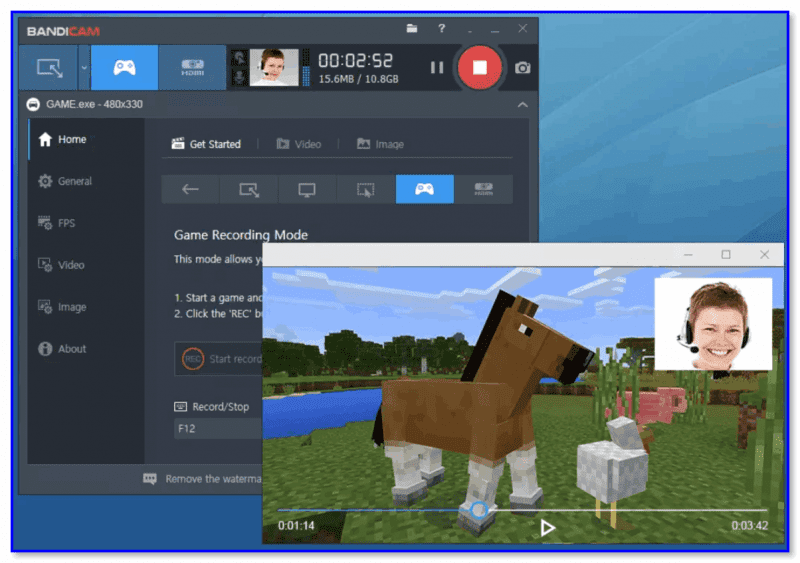Collapse the Bandicam panel with chevron

pos(522,105)
